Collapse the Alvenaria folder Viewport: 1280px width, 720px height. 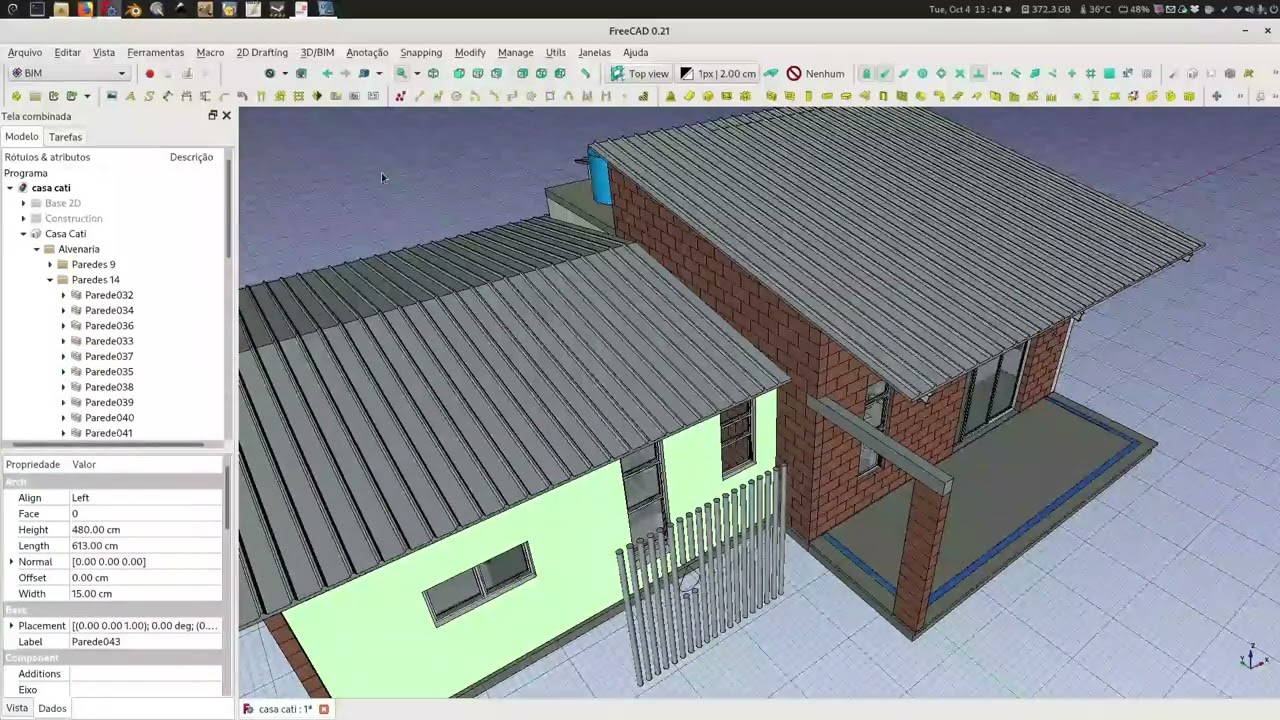[37, 249]
